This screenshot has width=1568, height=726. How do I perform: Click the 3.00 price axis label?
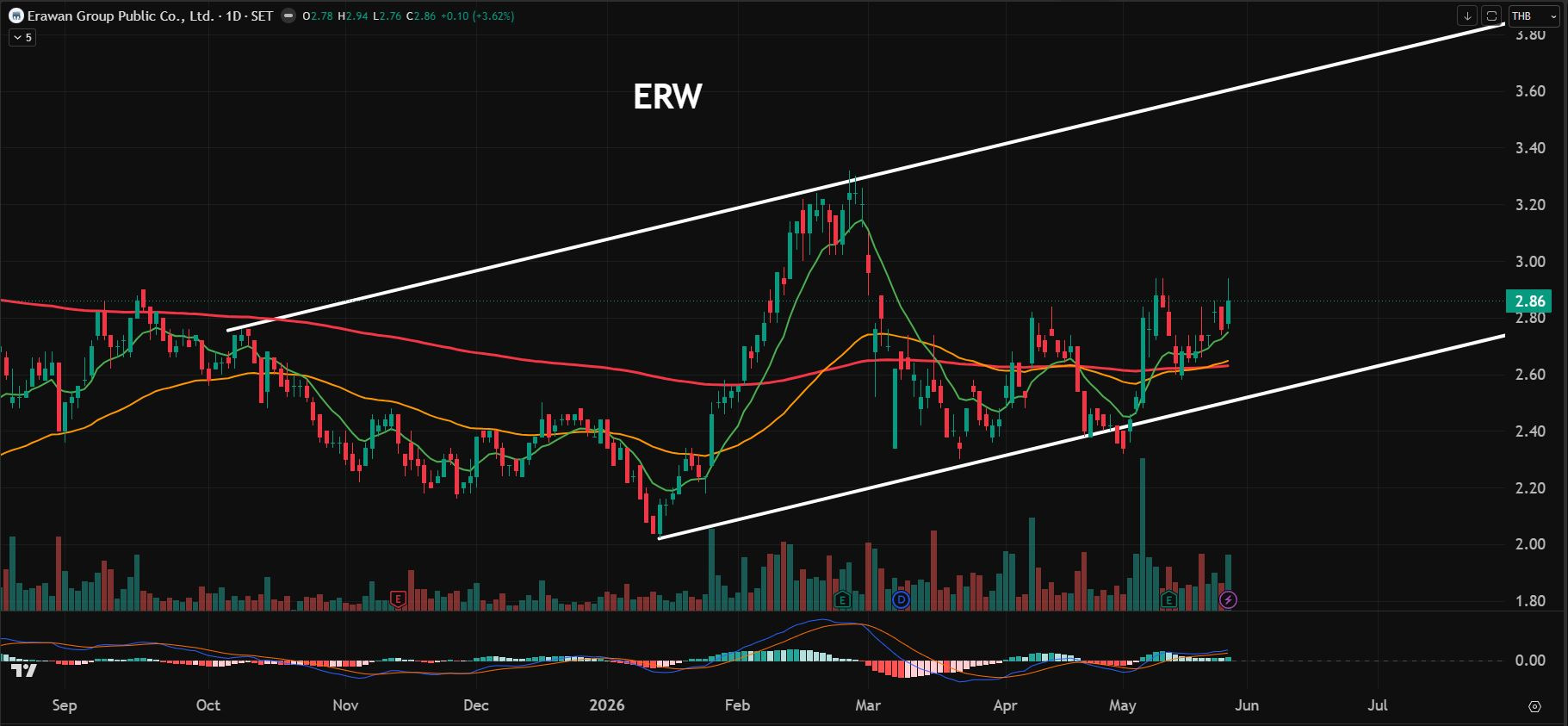pyautogui.click(x=1530, y=262)
